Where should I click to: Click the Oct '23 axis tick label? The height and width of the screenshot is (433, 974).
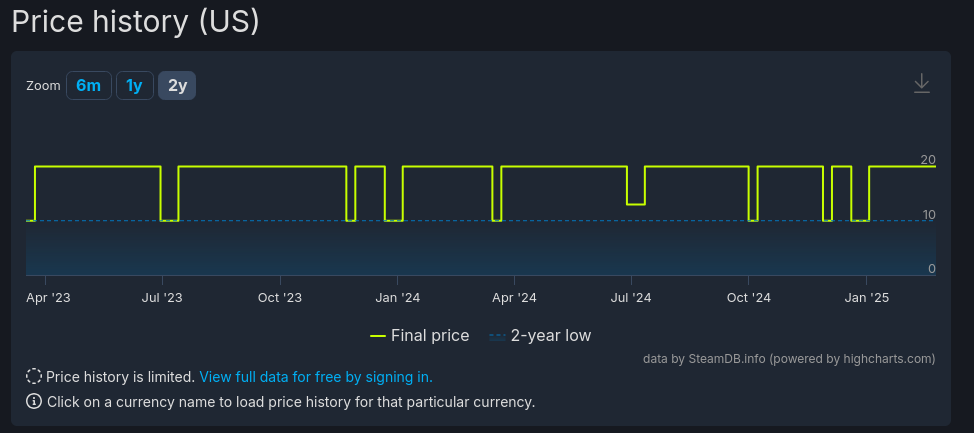279,297
